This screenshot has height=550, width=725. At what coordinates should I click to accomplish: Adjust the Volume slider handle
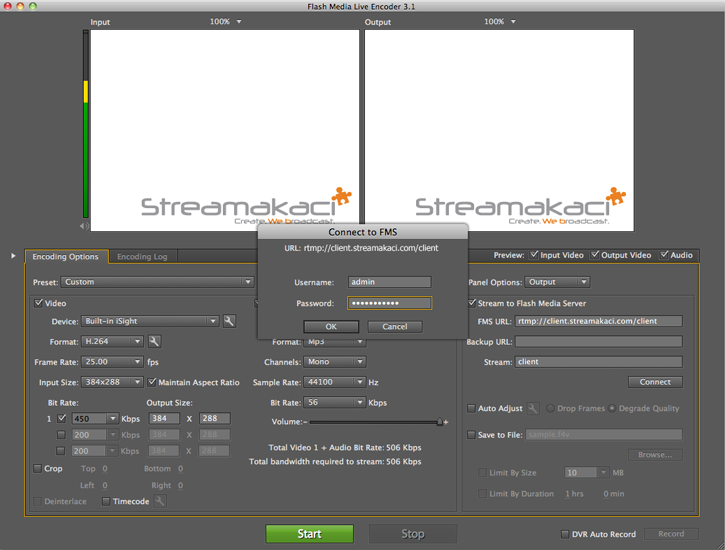[440, 422]
